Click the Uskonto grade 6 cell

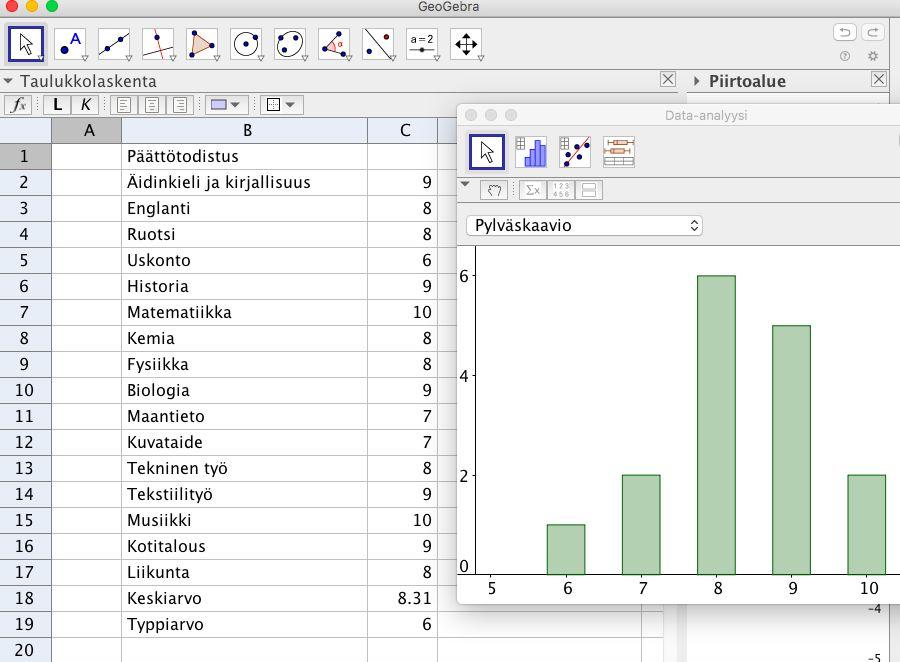[403, 260]
